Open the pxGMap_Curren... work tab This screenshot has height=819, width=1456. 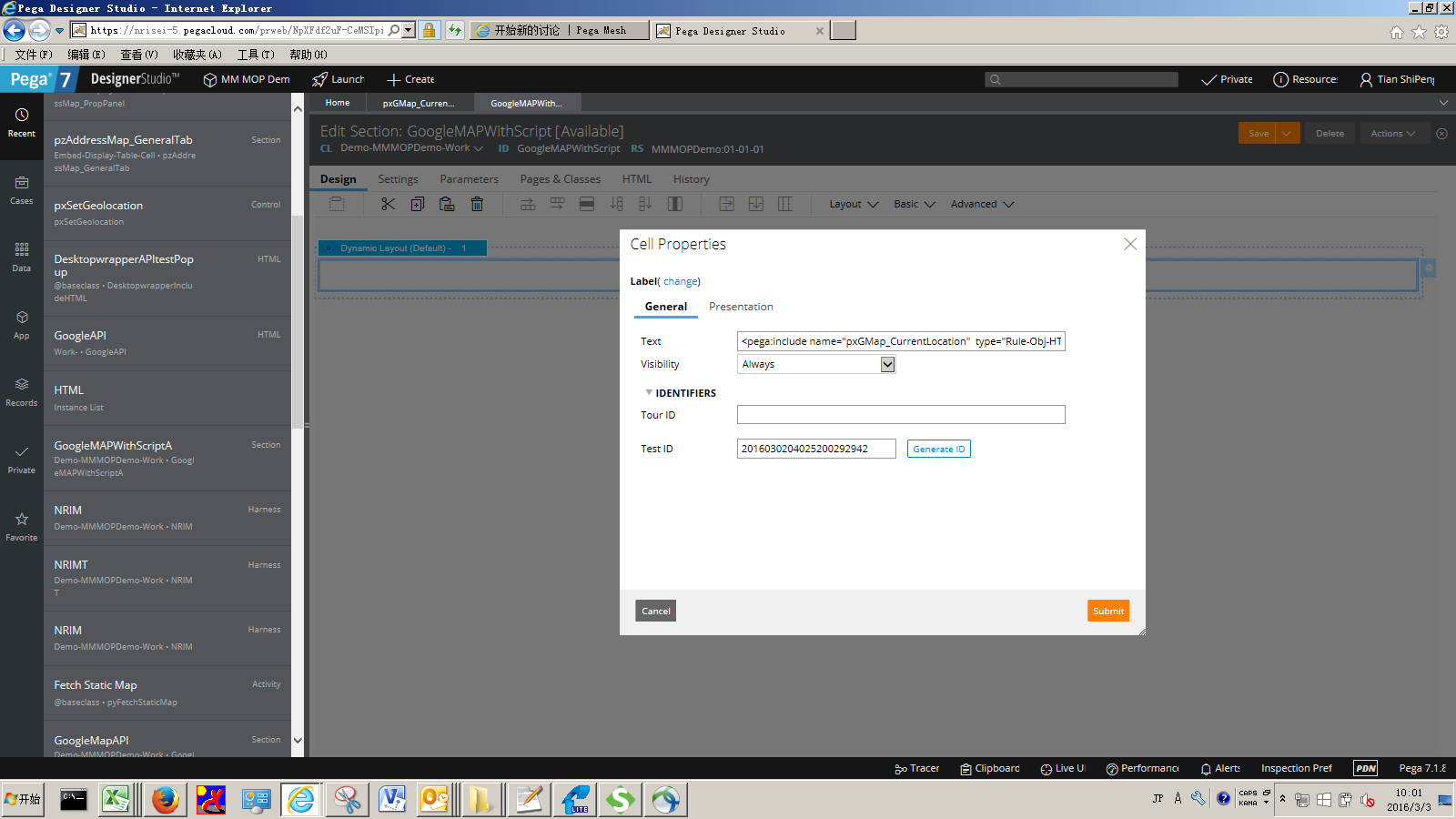419,103
